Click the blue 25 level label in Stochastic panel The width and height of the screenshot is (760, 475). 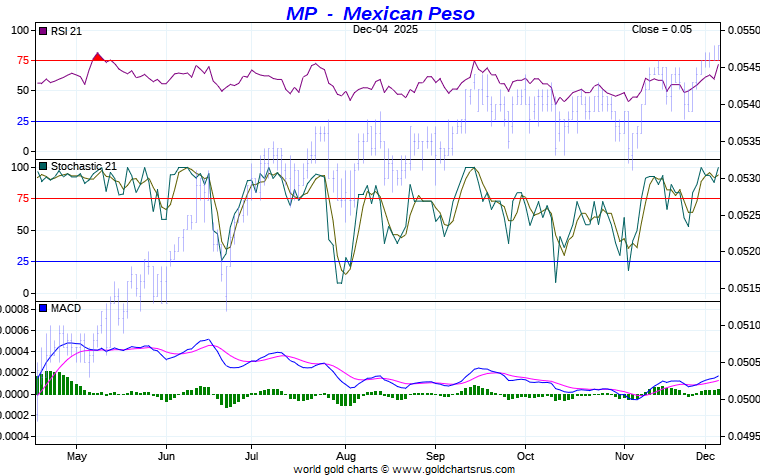click(x=23, y=261)
